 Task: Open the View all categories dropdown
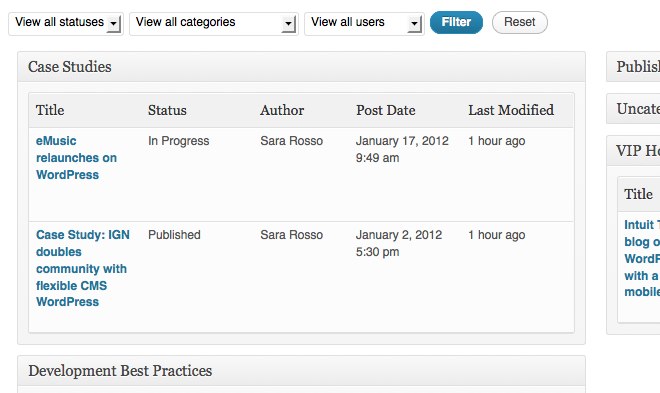tap(213, 24)
